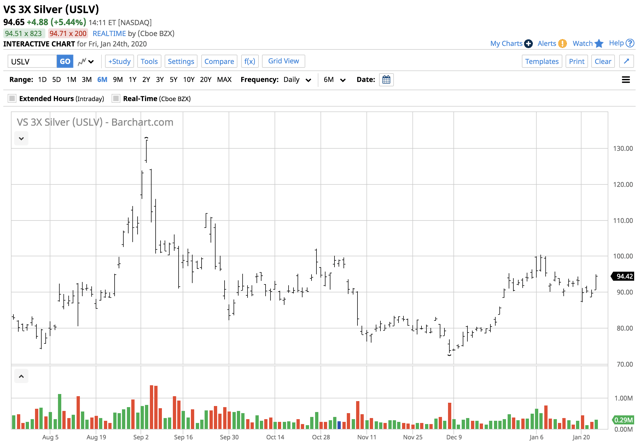Viewport: 640px width, 441px height.
Task: Click the blue GO button
Action: click(65, 62)
